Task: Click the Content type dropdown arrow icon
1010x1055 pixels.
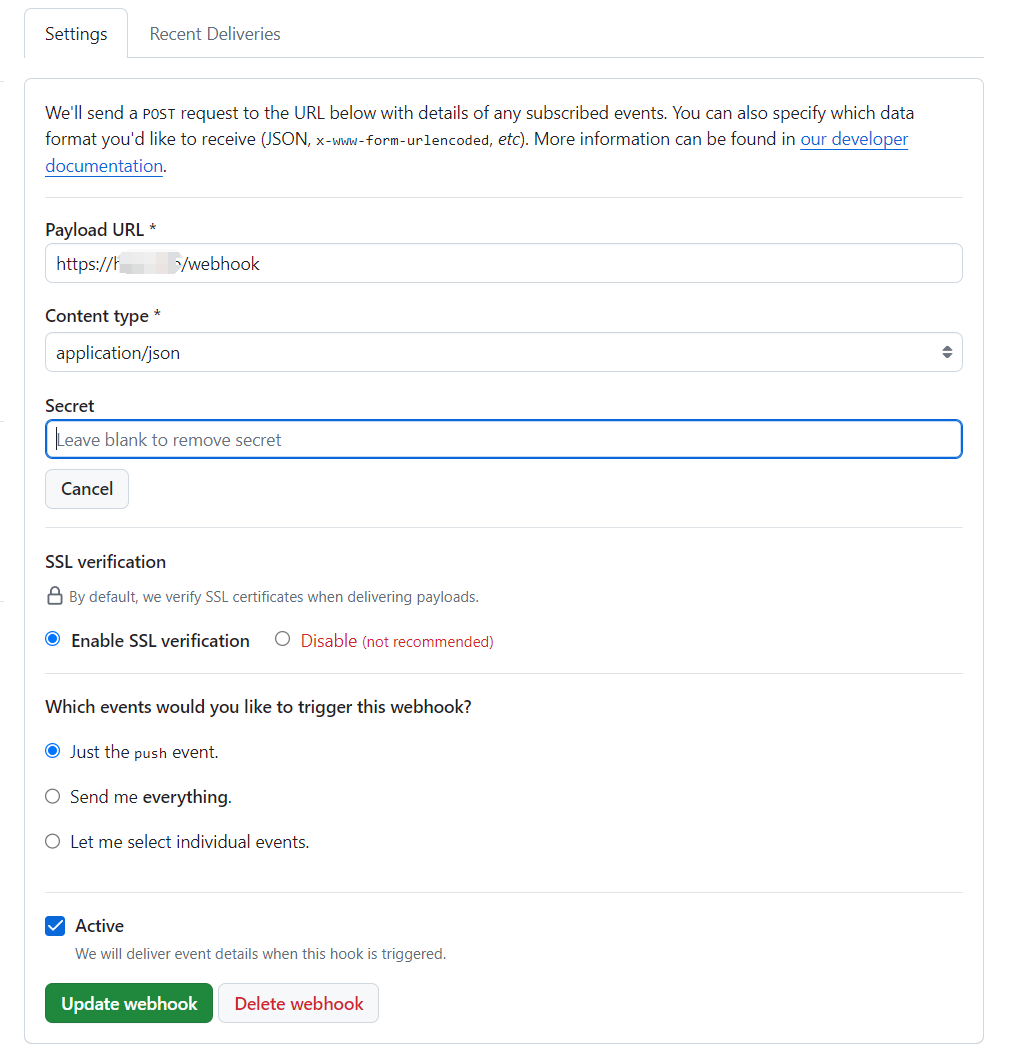Action: point(946,352)
